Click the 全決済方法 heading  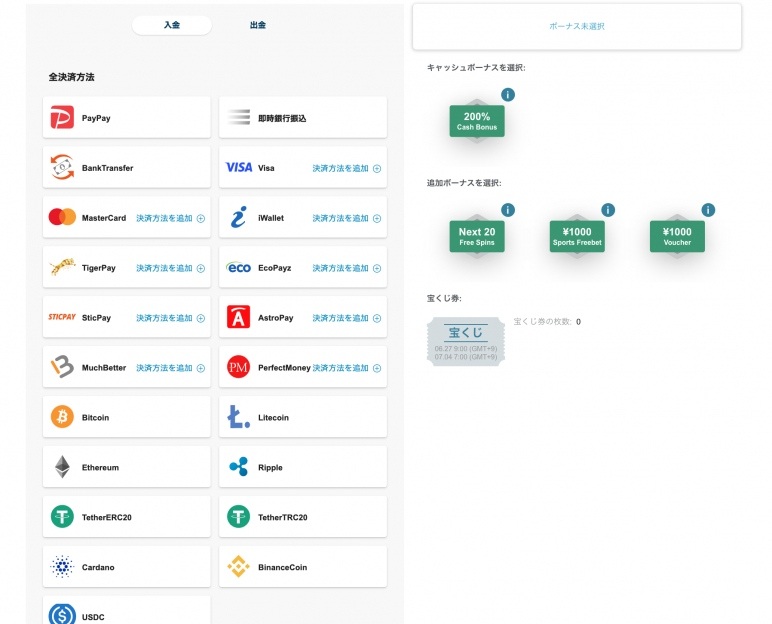(71, 77)
